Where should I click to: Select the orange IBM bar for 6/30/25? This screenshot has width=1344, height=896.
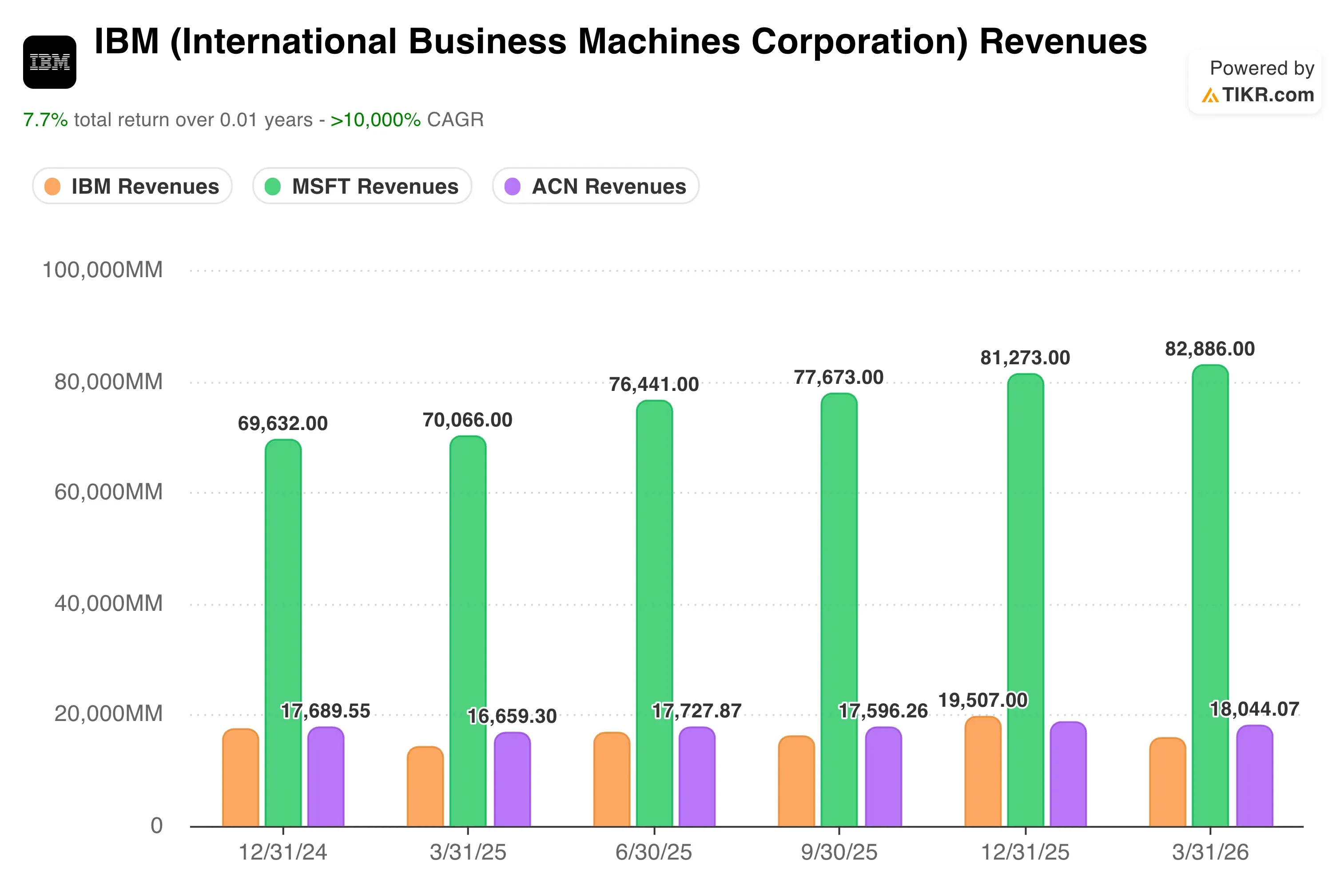tap(612, 779)
